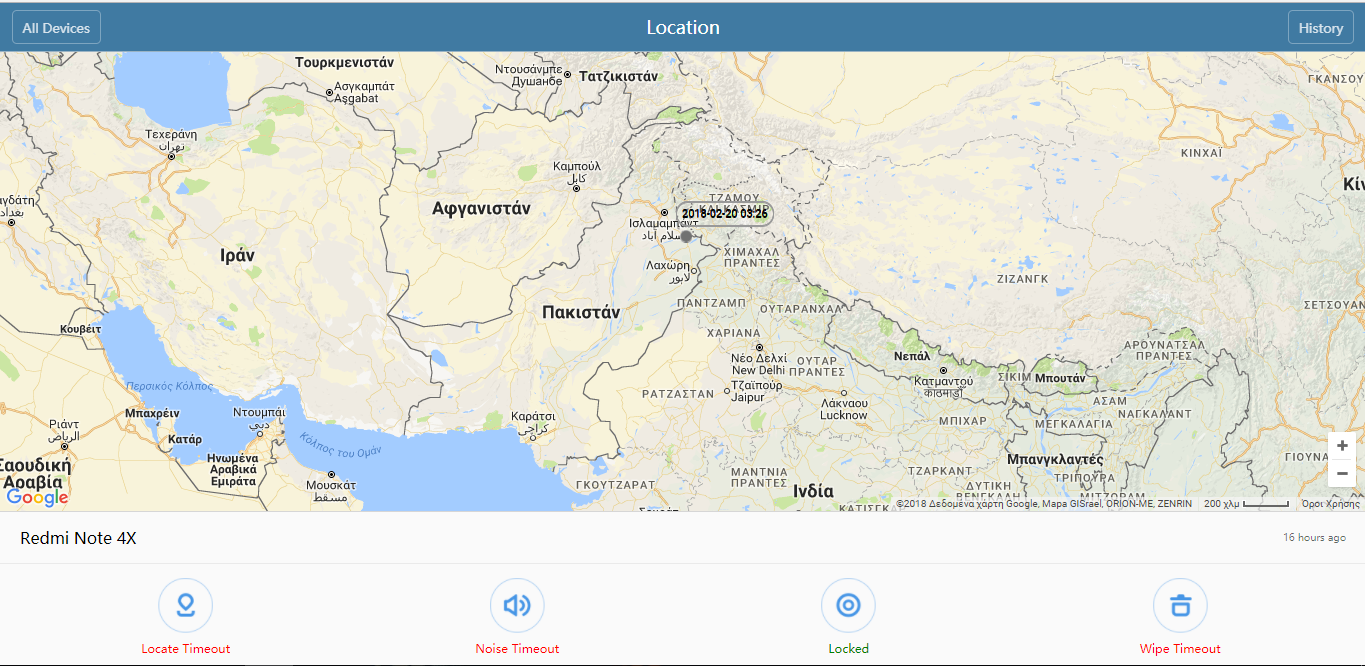Click the map terms of use link

[x=1330, y=504]
